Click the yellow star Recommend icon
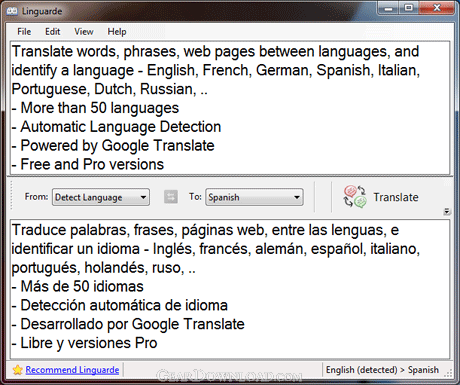Image resolution: width=460 pixels, height=385 pixels. point(18,370)
